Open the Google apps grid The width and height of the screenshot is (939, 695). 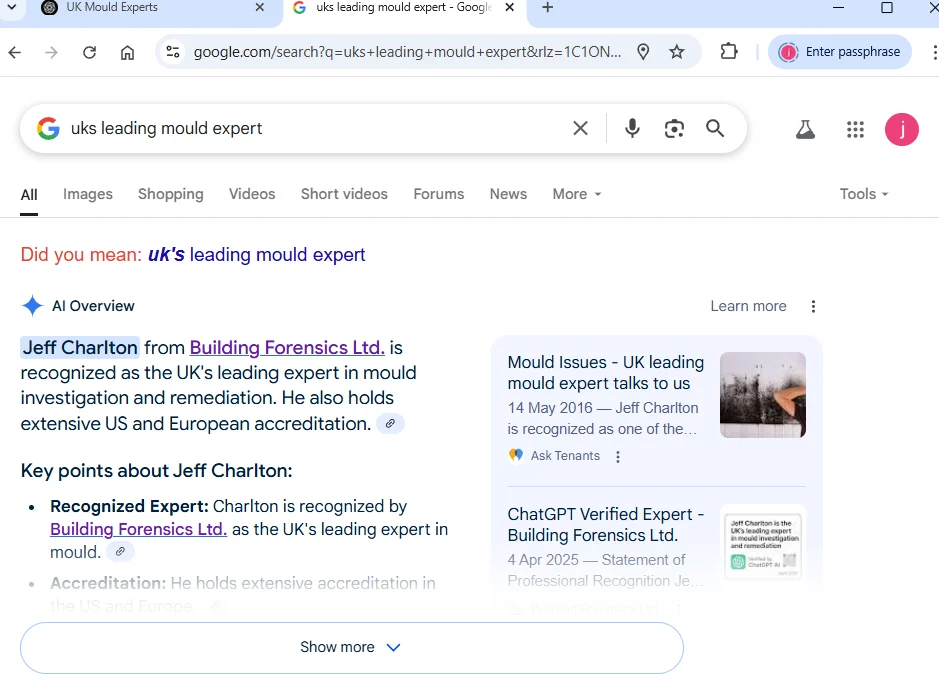pos(855,129)
